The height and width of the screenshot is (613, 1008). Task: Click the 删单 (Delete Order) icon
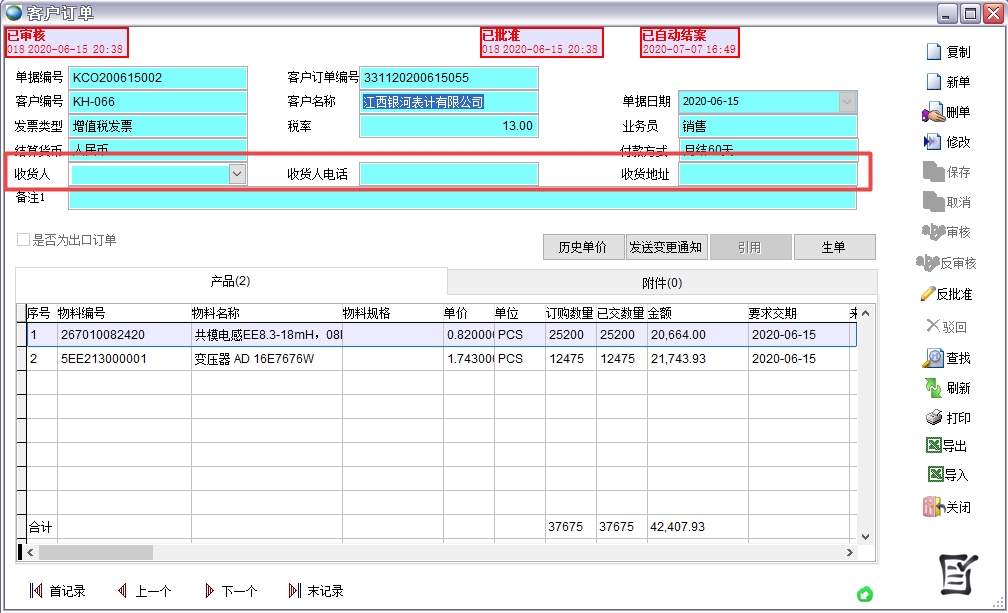[951, 111]
